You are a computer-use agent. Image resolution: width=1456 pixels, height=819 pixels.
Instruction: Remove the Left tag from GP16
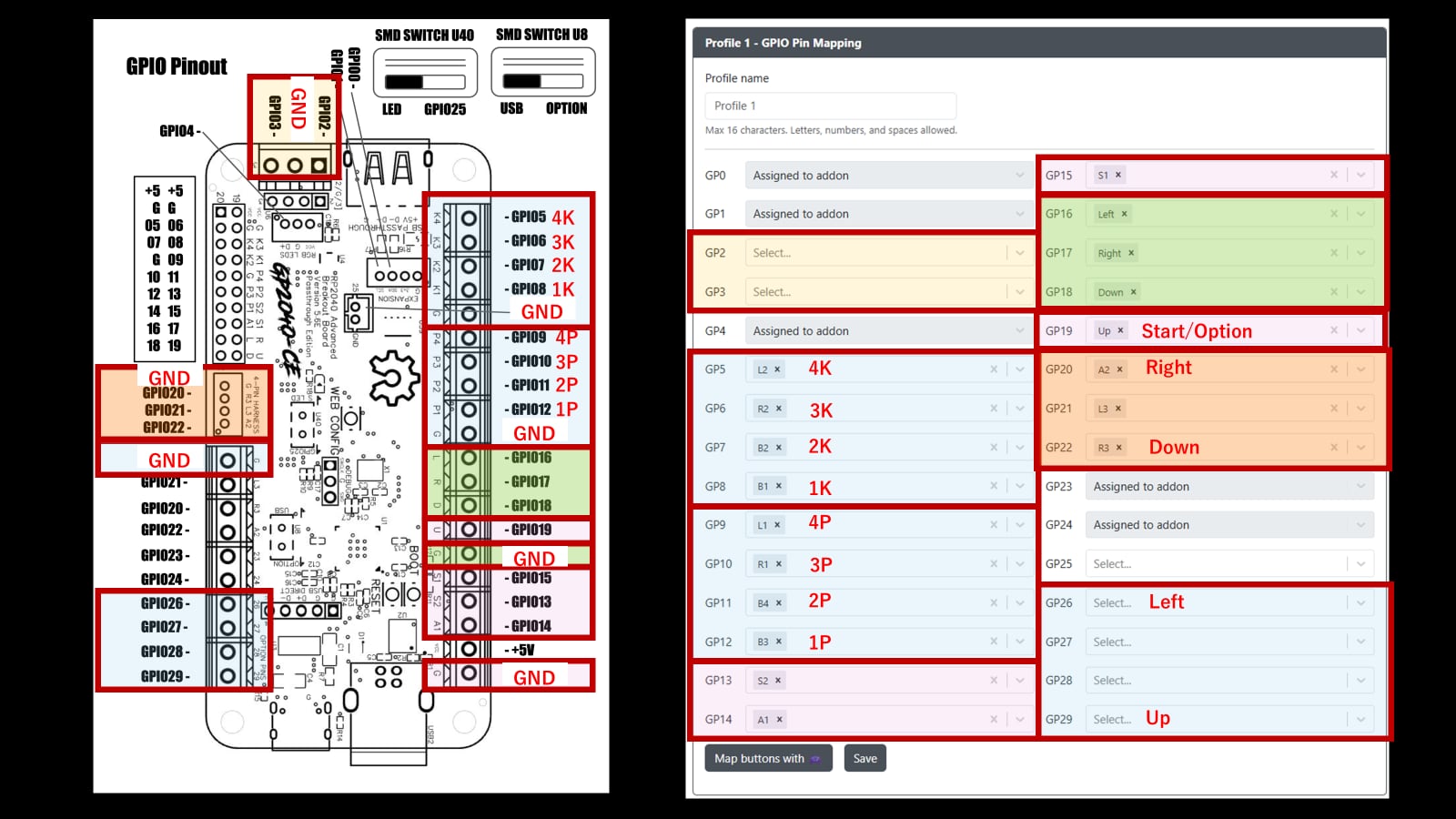tap(1124, 214)
